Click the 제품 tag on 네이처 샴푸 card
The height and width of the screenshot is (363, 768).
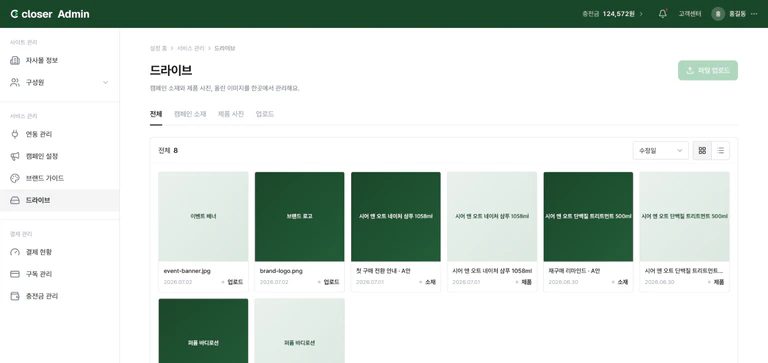524,282
